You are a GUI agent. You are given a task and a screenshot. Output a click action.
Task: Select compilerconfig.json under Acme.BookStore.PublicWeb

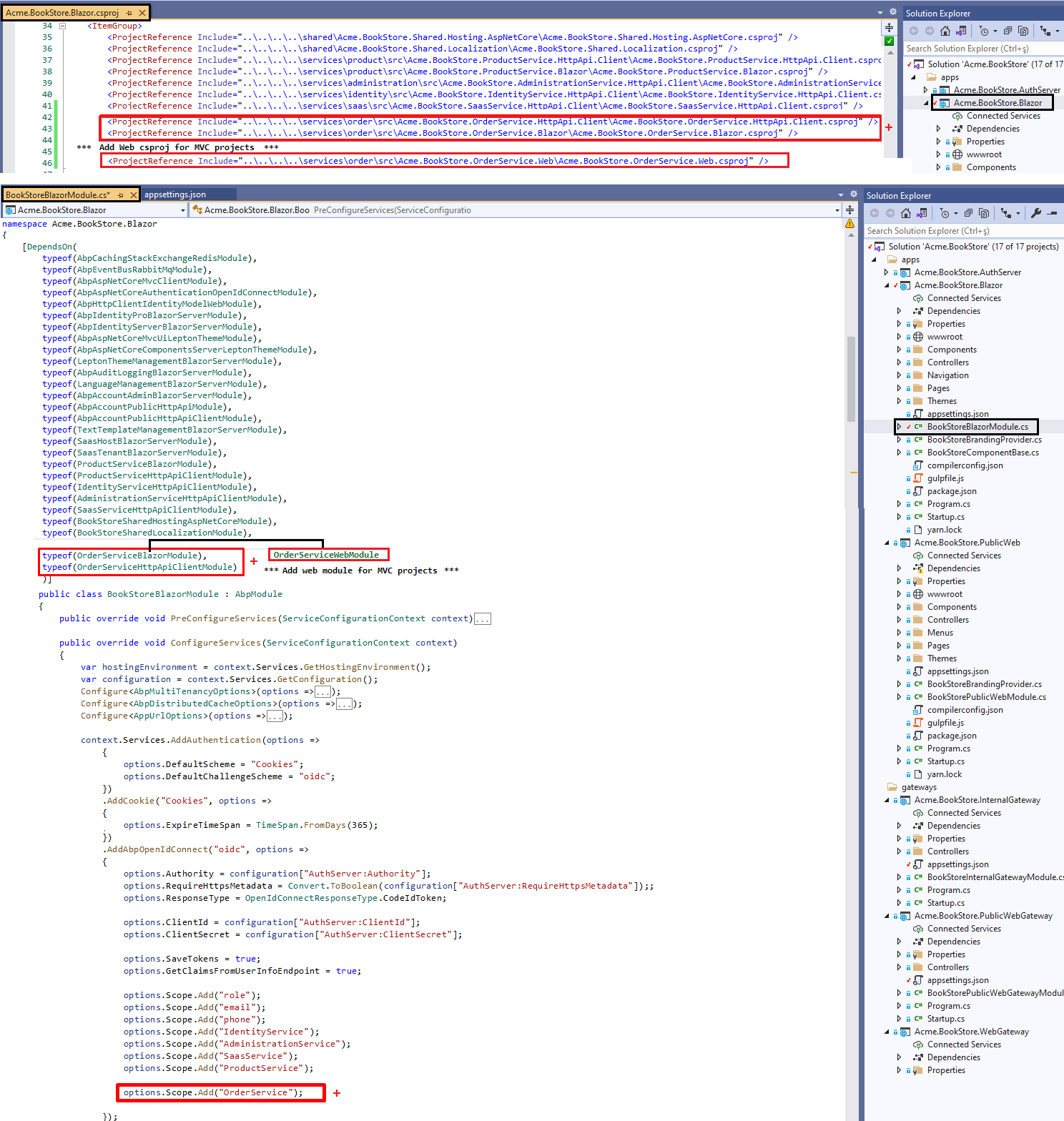[x=965, y=710]
